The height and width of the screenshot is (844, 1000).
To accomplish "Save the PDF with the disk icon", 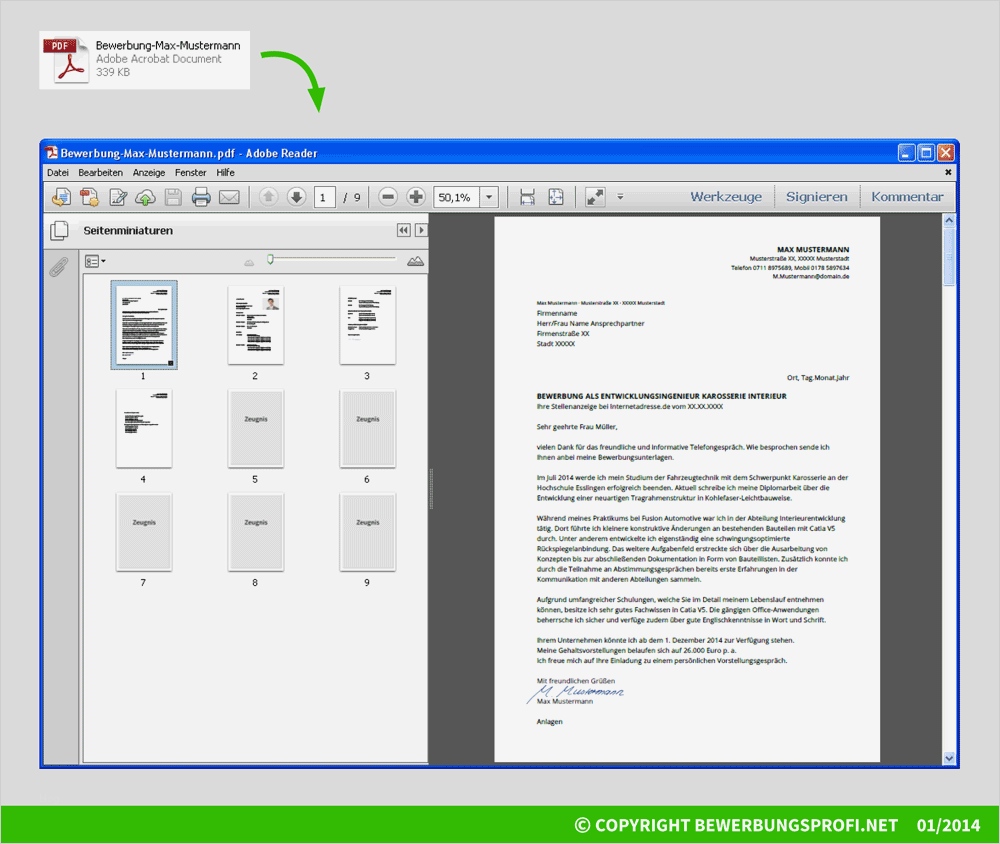I will click(x=171, y=197).
